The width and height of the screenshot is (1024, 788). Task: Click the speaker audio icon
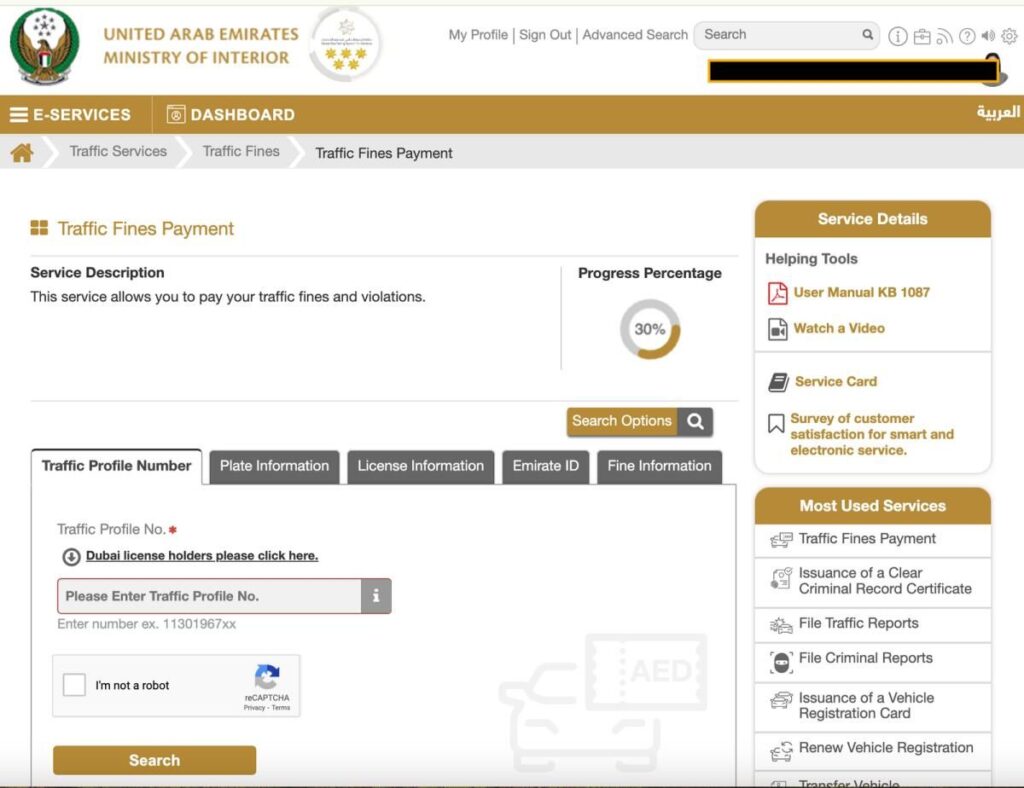pos(988,36)
